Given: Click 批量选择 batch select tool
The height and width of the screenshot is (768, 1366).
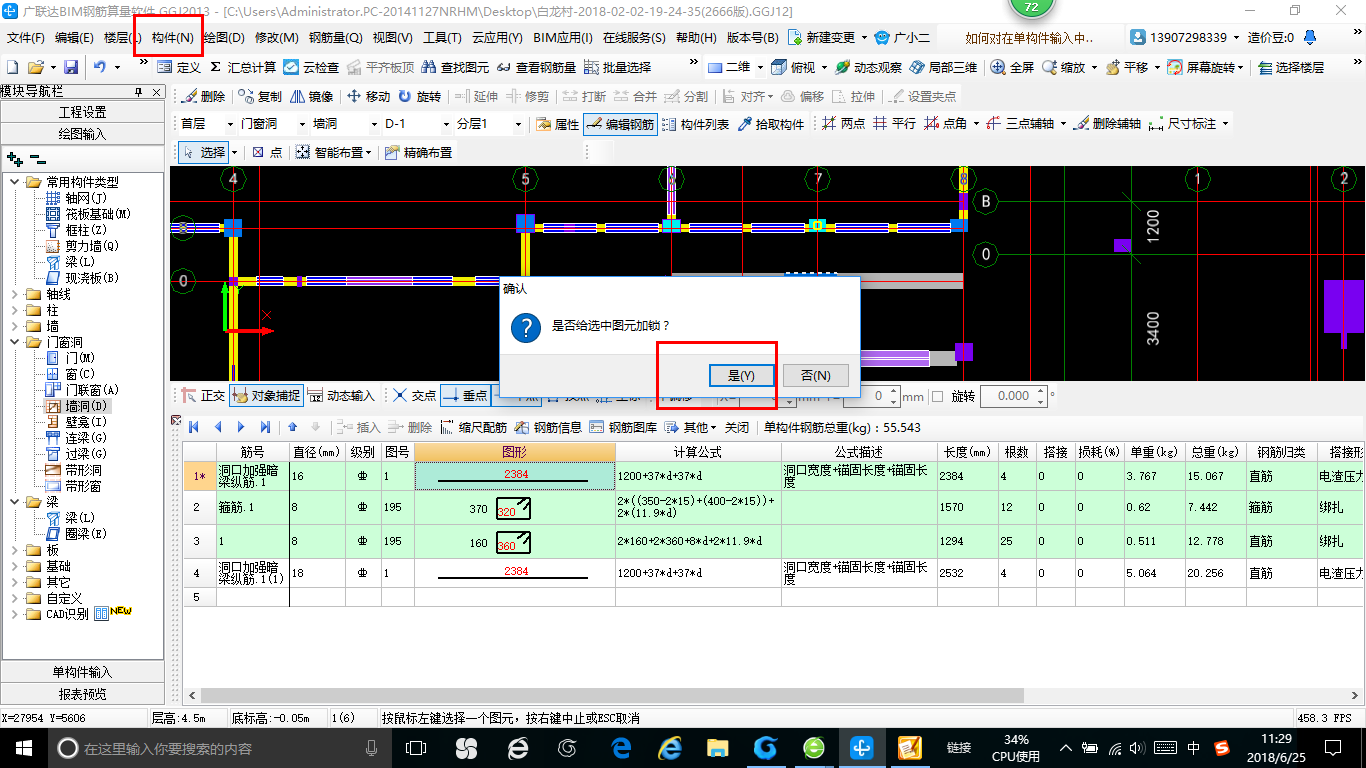Looking at the screenshot, I should (x=617, y=67).
